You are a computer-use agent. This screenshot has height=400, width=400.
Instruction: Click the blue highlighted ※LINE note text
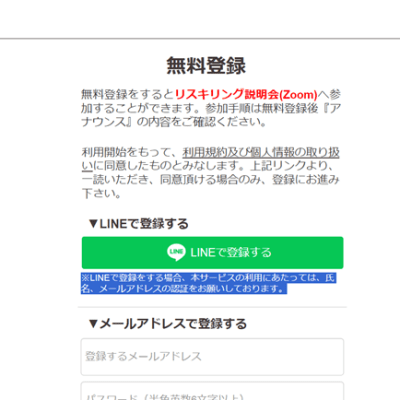(x=208, y=283)
